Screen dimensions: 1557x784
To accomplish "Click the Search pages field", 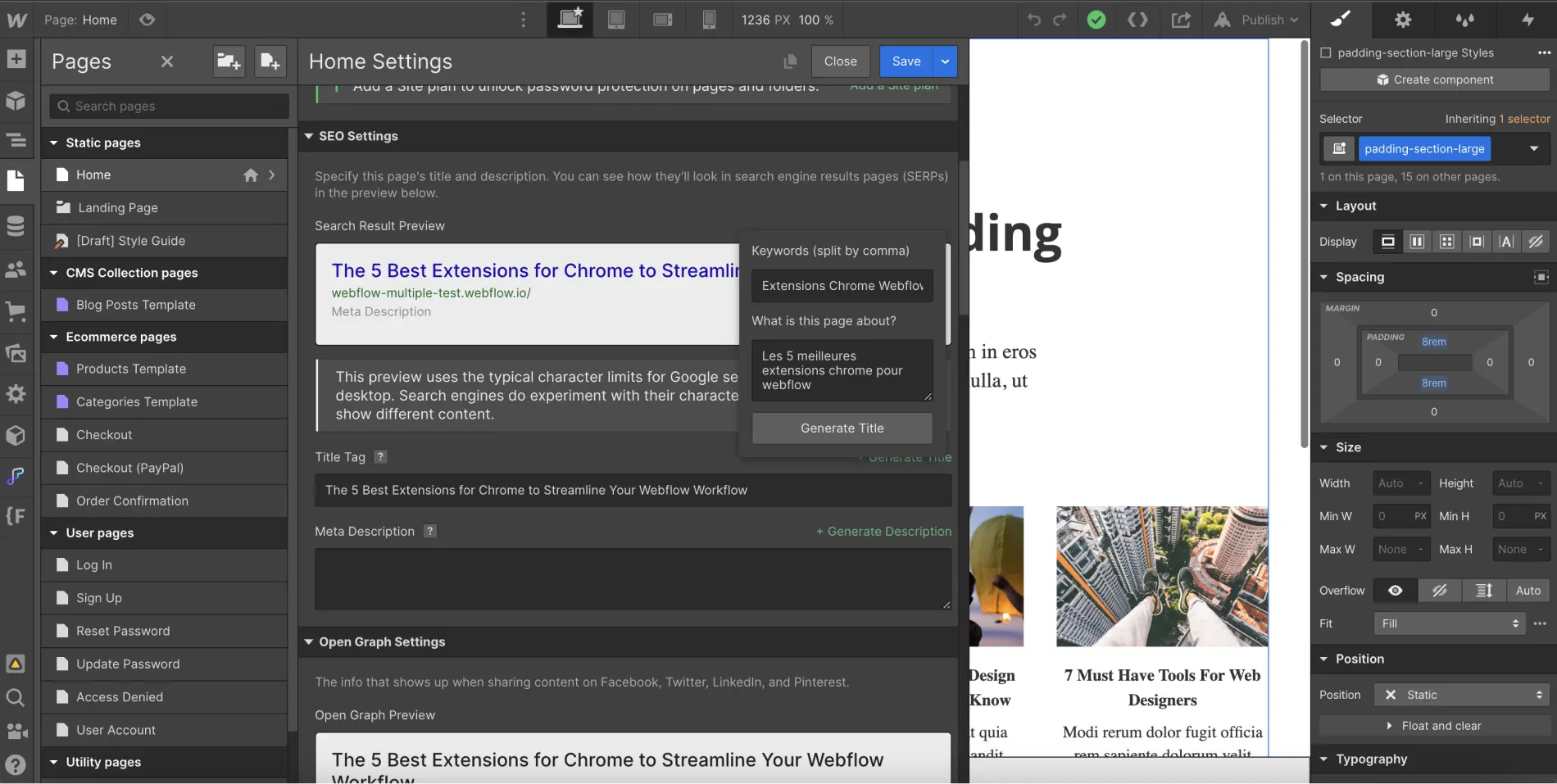I will click(170, 106).
